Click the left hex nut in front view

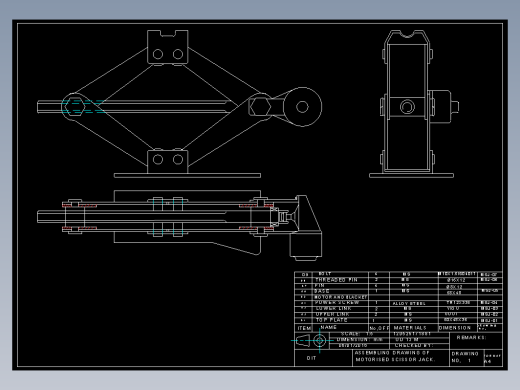point(74,107)
